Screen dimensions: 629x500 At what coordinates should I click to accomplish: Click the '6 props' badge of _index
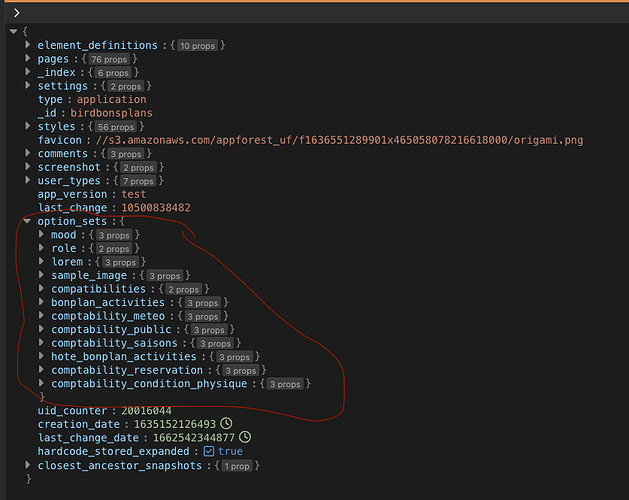tap(114, 73)
